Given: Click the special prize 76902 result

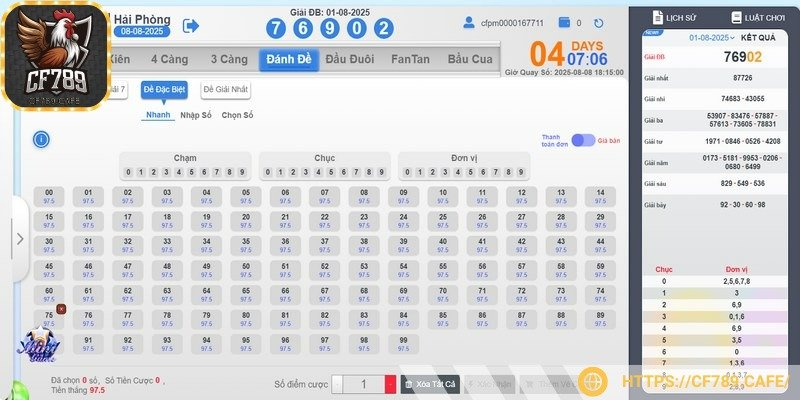Looking at the screenshot, I should coord(742,57).
